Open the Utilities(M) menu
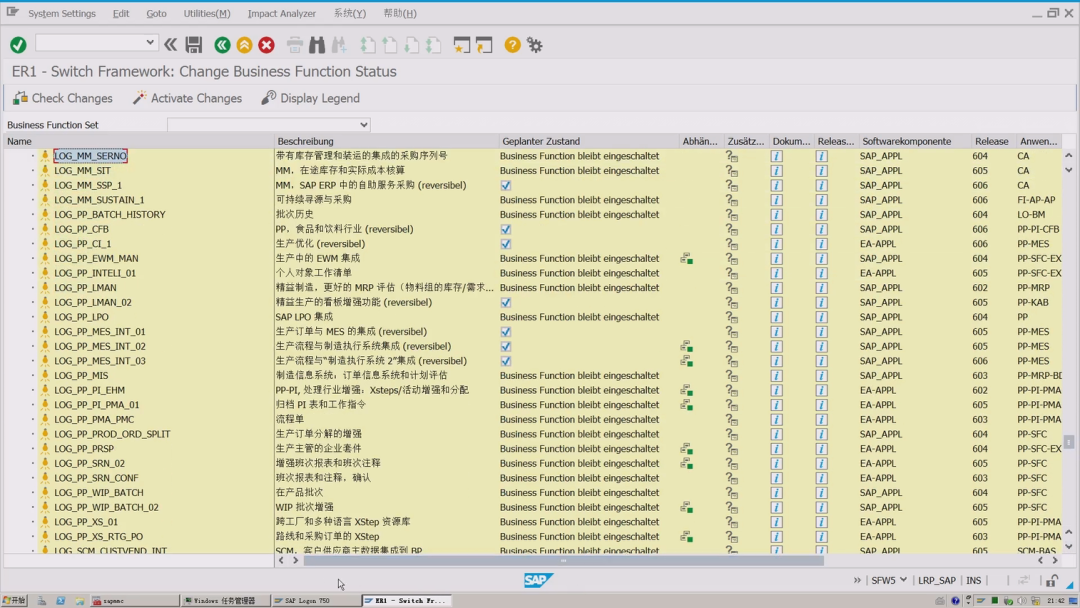 [207, 13]
